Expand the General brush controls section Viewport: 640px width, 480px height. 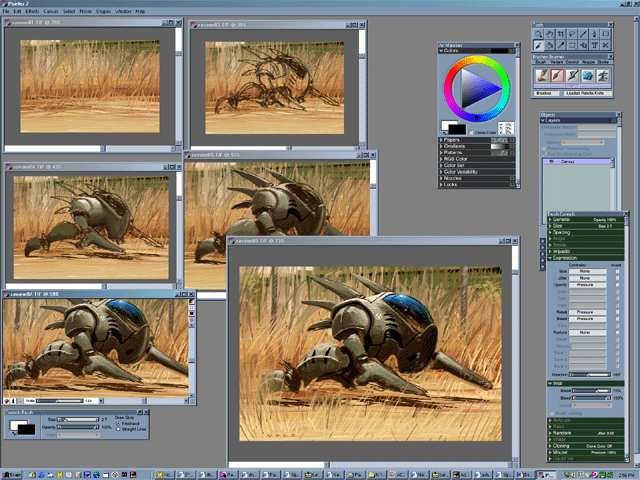(550, 220)
